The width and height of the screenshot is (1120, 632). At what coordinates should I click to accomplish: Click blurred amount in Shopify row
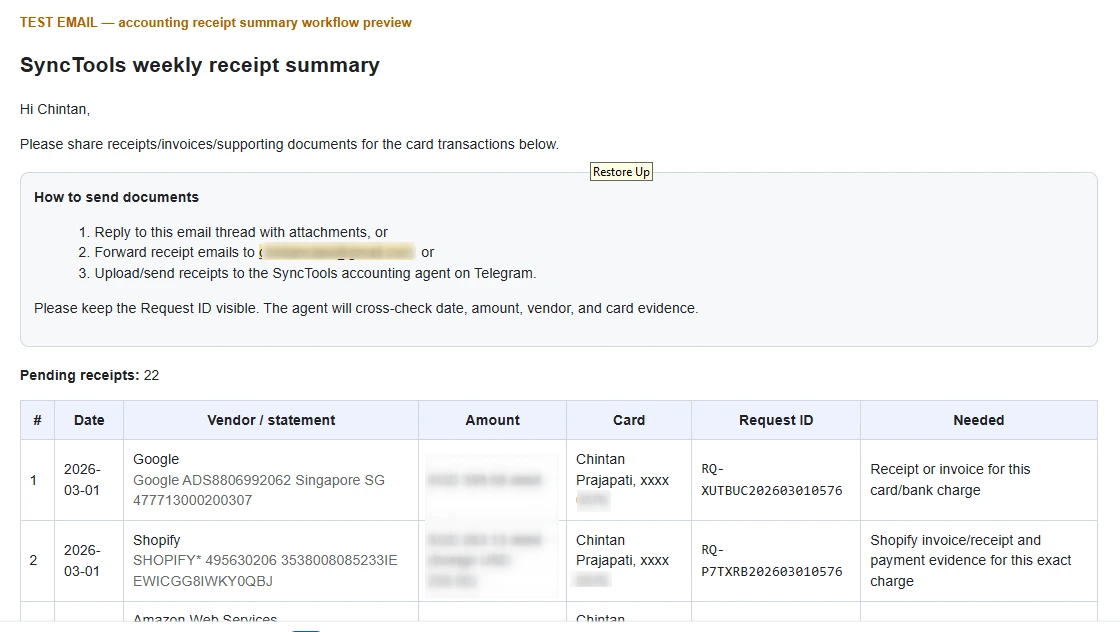click(484, 561)
